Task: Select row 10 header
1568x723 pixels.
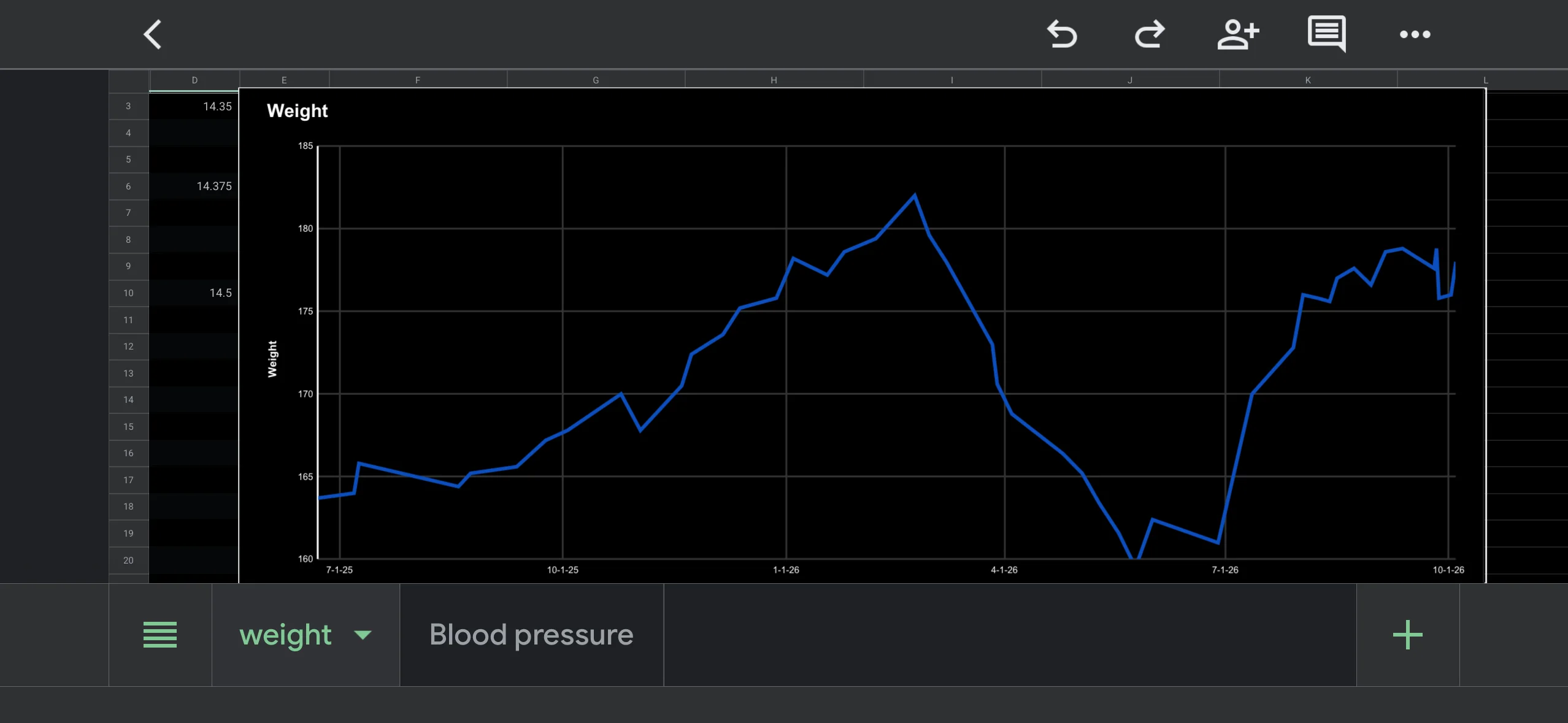Action: [x=128, y=293]
